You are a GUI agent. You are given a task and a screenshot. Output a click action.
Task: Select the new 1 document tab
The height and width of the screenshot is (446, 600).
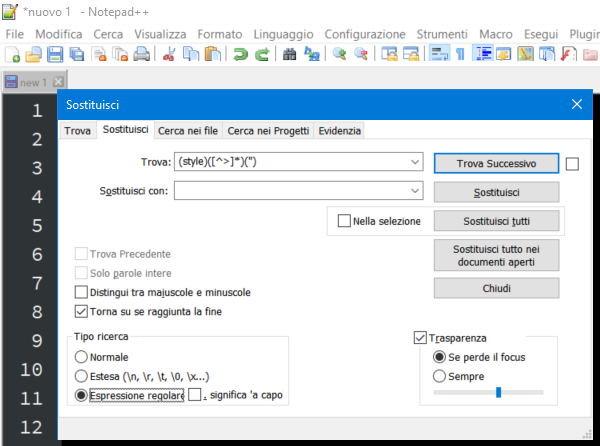pos(33,82)
